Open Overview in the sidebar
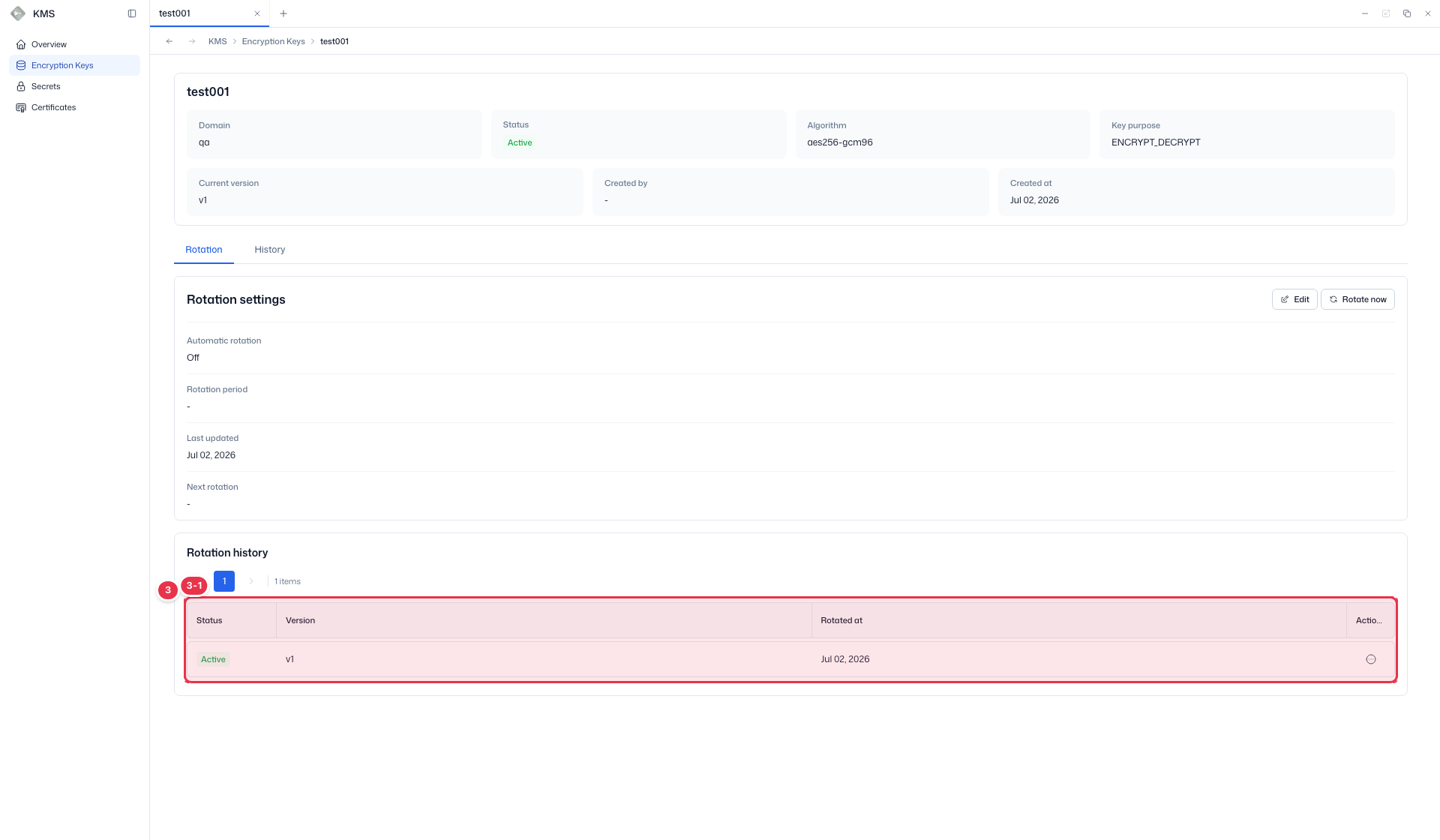The width and height of the screenshot is (1440, 840). coord(74,44)
